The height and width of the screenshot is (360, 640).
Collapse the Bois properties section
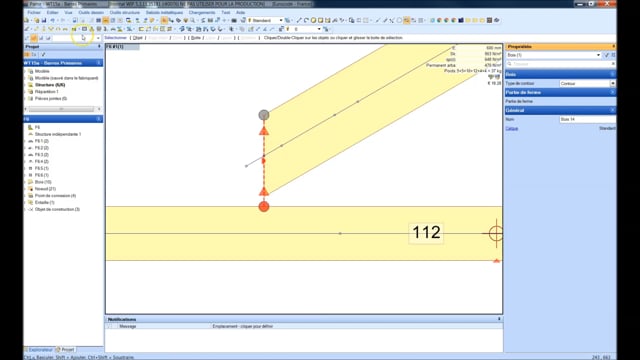(x=612, y=74)
